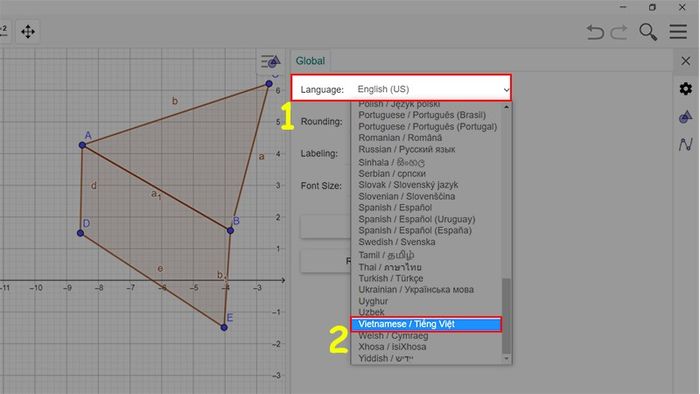Select Spanish / Español (España) option

[x=415, y=231]
